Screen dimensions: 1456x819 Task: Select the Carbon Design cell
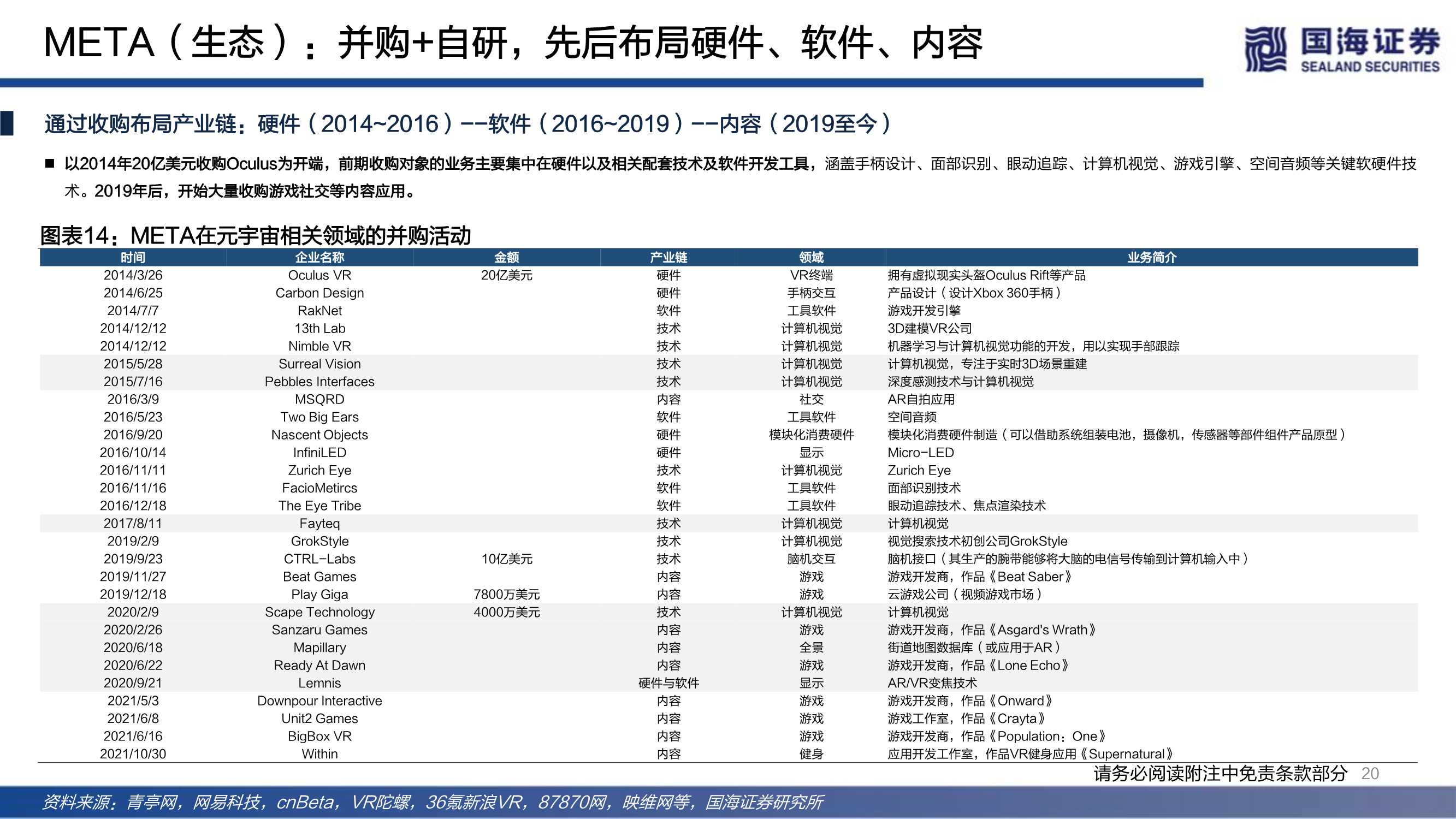pos(319,293)
